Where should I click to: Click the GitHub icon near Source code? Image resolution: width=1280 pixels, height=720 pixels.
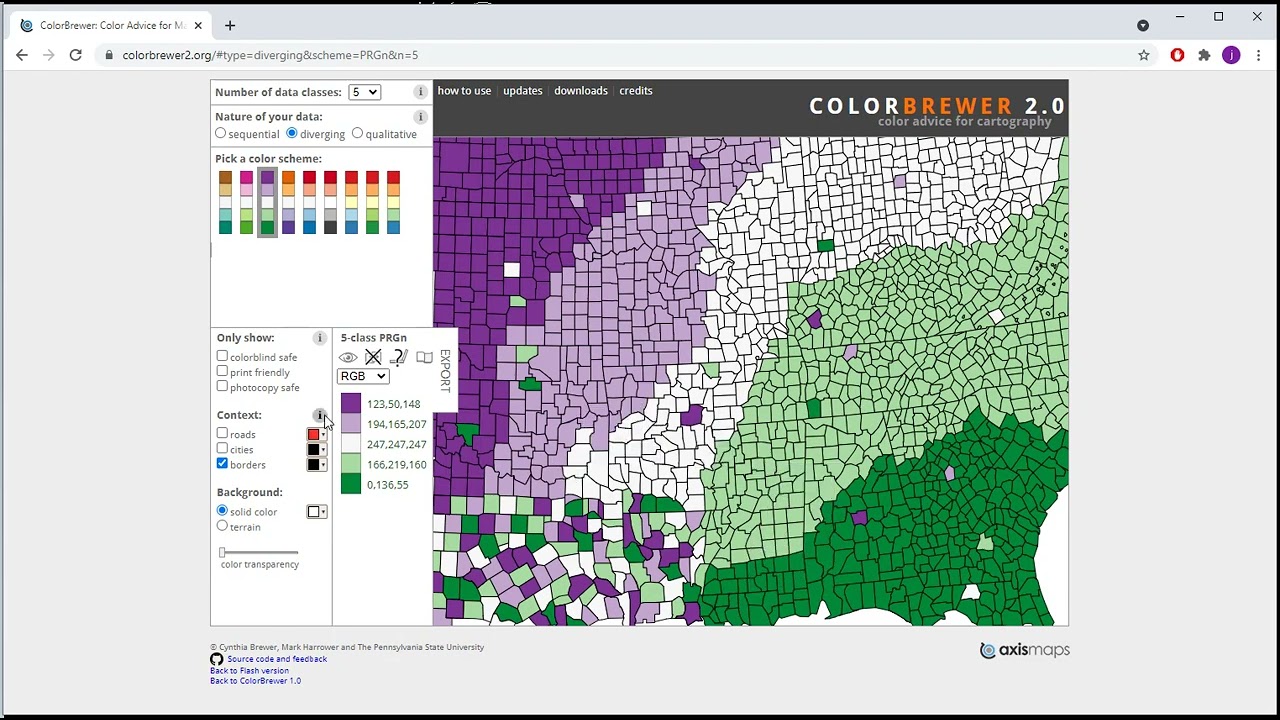216,660
